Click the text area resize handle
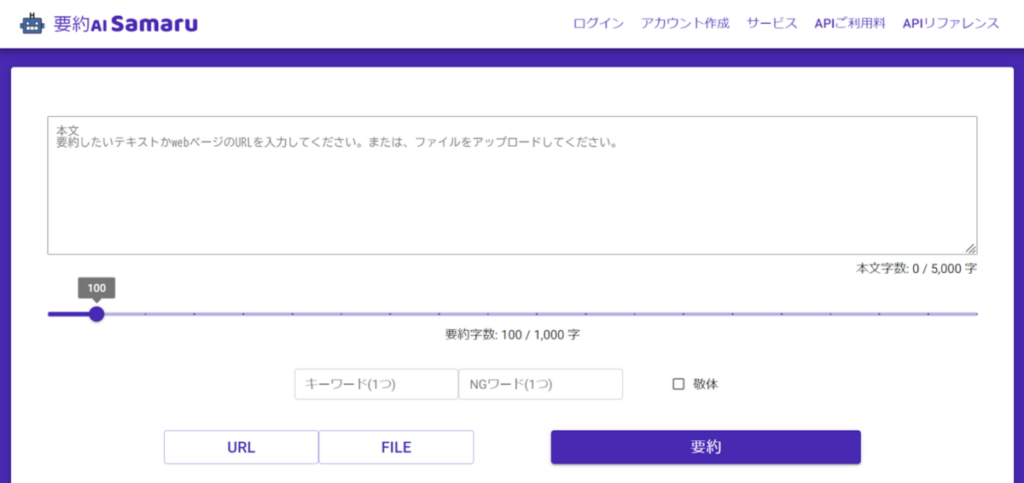Image resolution: width=1024 pixels, height=483 pixels. click(x=970, y=248)
